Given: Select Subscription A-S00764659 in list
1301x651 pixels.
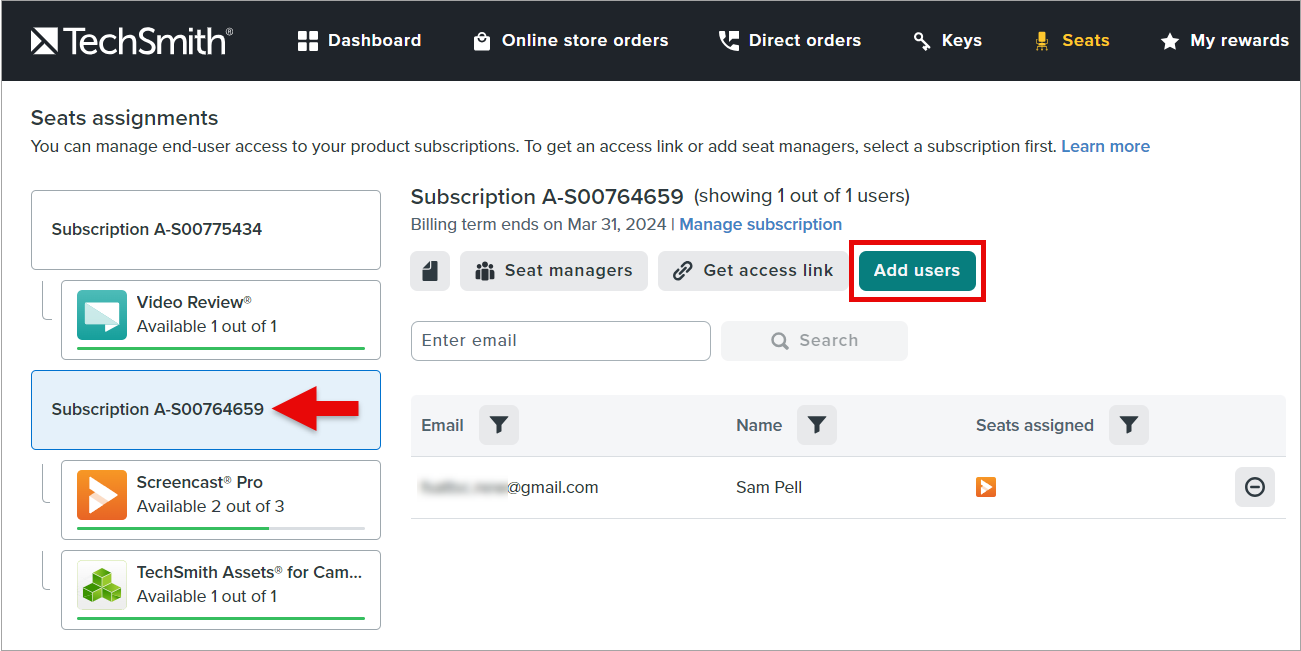Looking at the screenshot, I should pyautogui.click(x=206, y=410).
